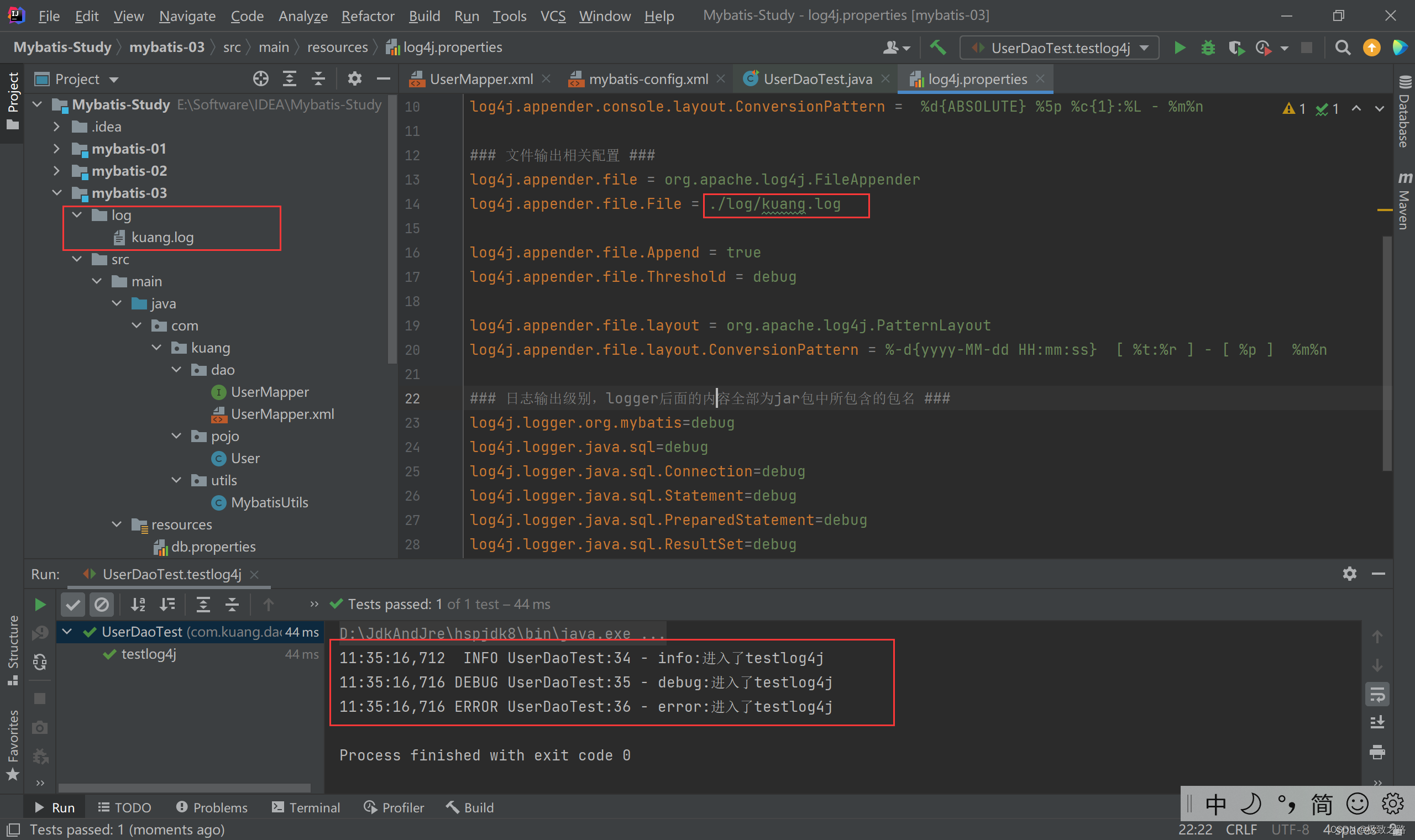The image size is (1415, 840).
Task: Select UserMapper.xml in project tree
Action: (282, 414)
